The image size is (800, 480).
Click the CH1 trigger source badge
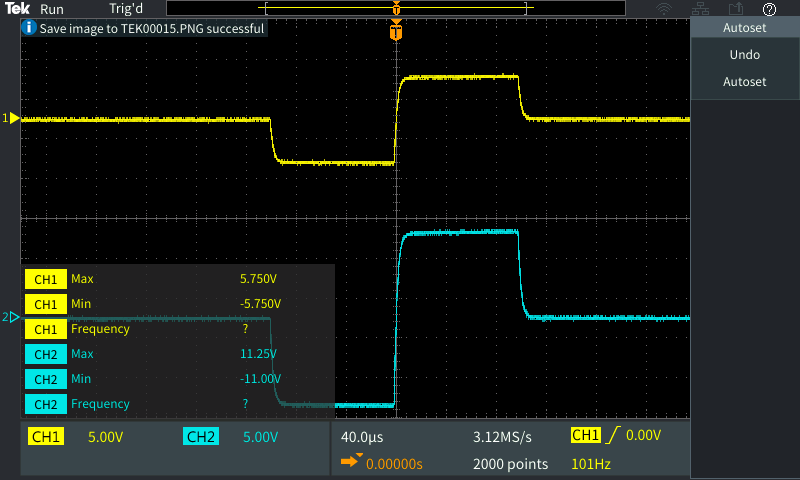tap(586, 435)
